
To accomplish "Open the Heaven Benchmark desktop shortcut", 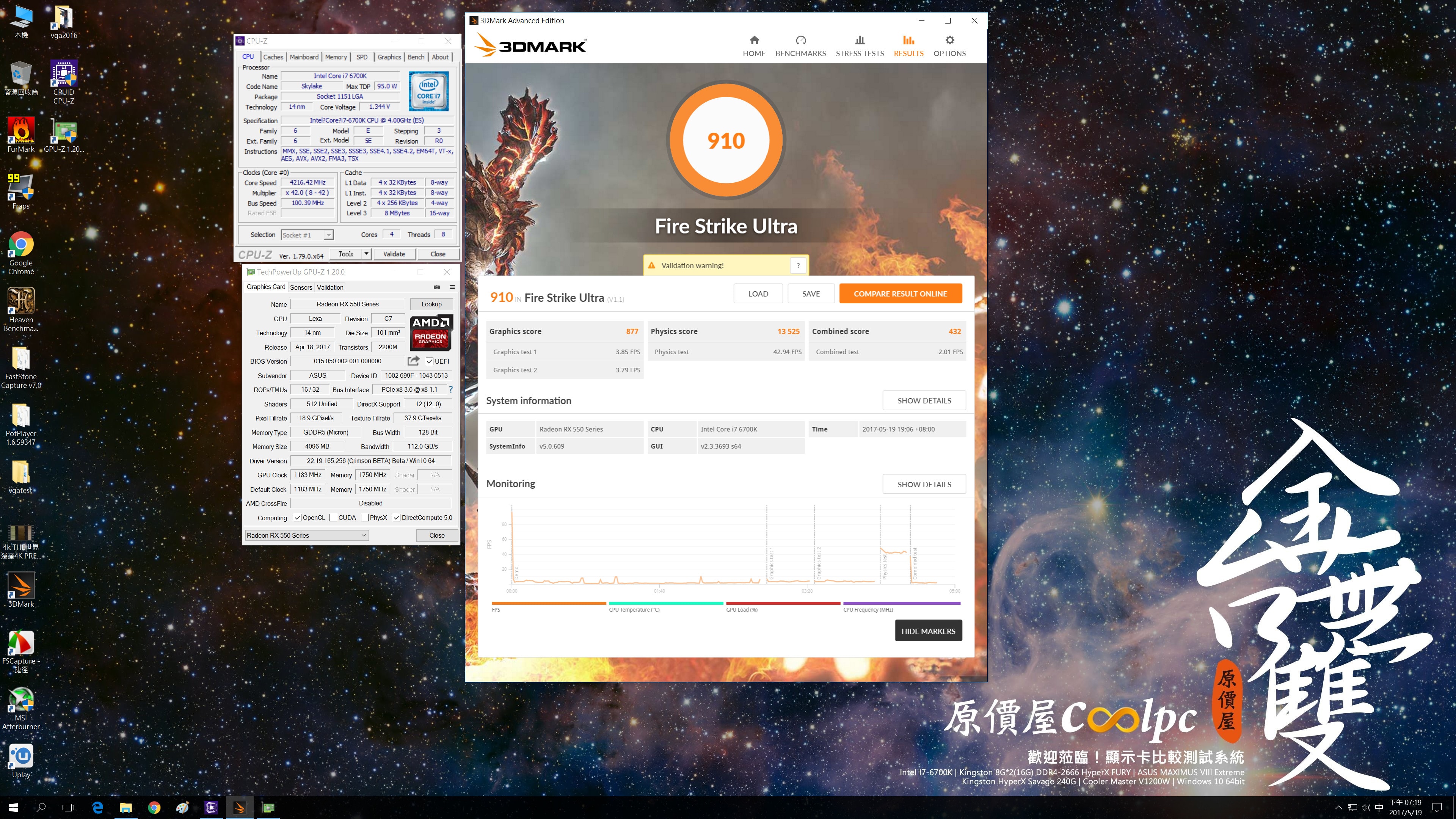I will coord(21,309).
